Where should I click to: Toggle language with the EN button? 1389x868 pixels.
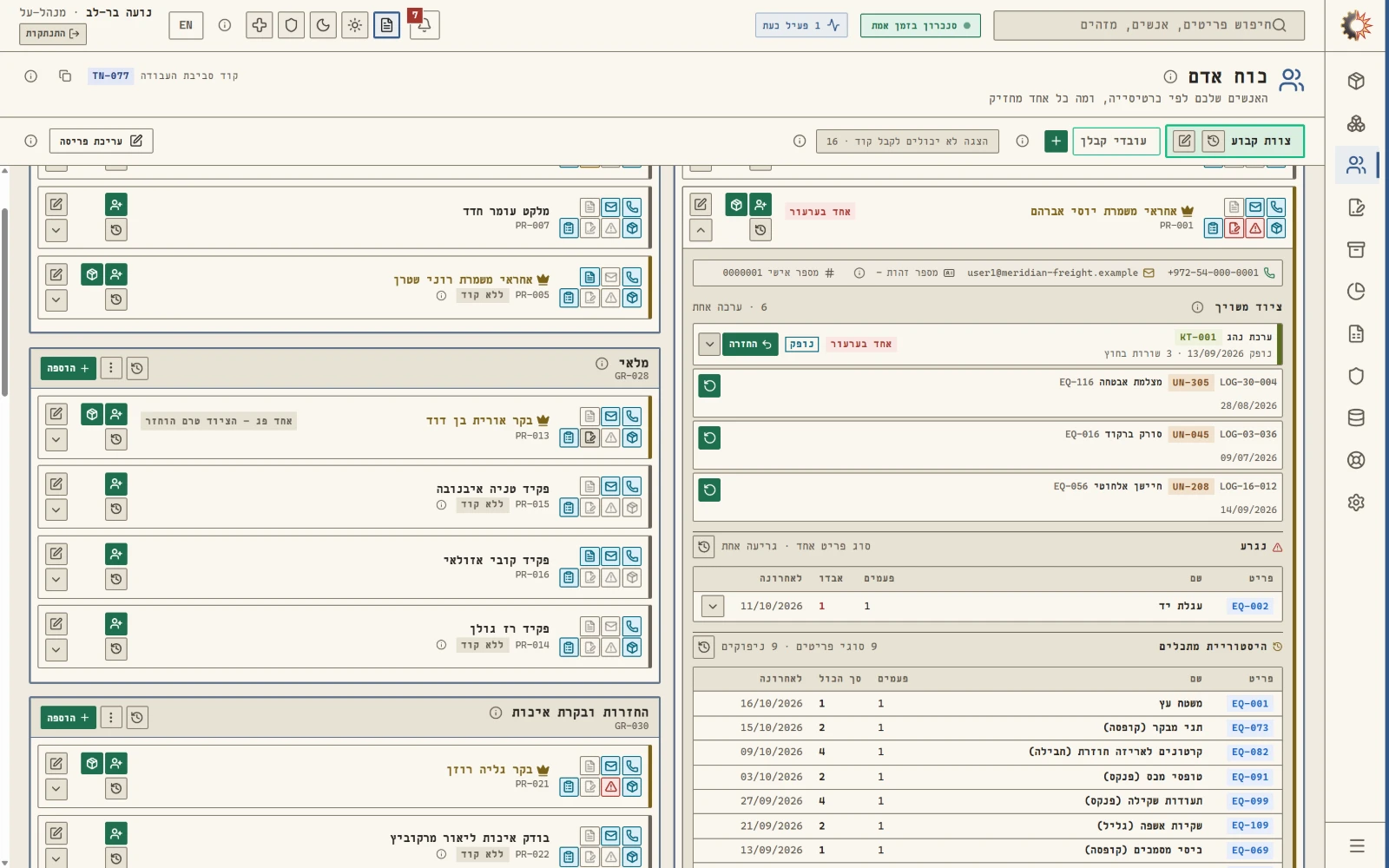(x=186, y=25)
